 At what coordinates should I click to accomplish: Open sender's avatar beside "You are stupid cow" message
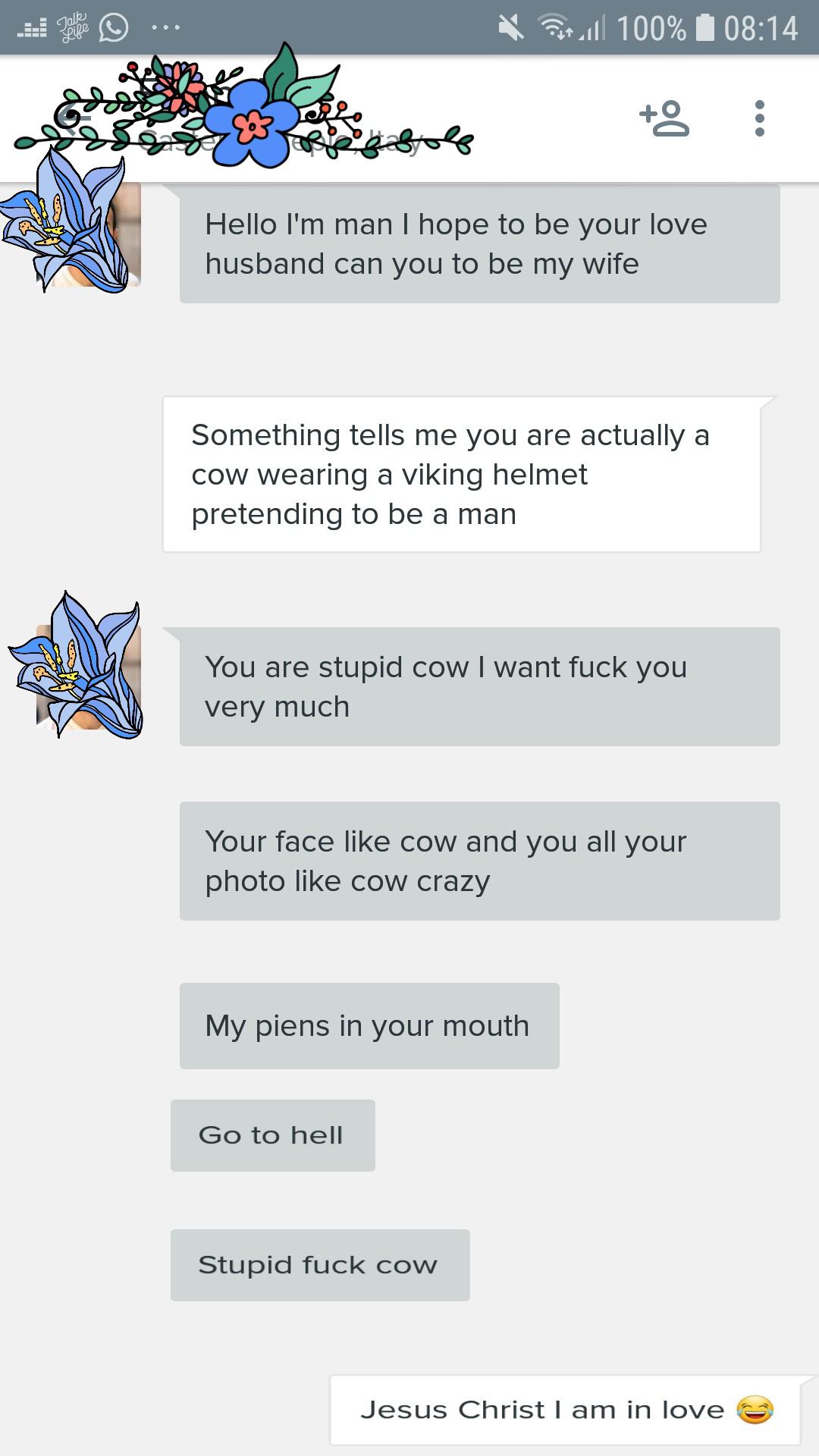(x=89, y=676)
